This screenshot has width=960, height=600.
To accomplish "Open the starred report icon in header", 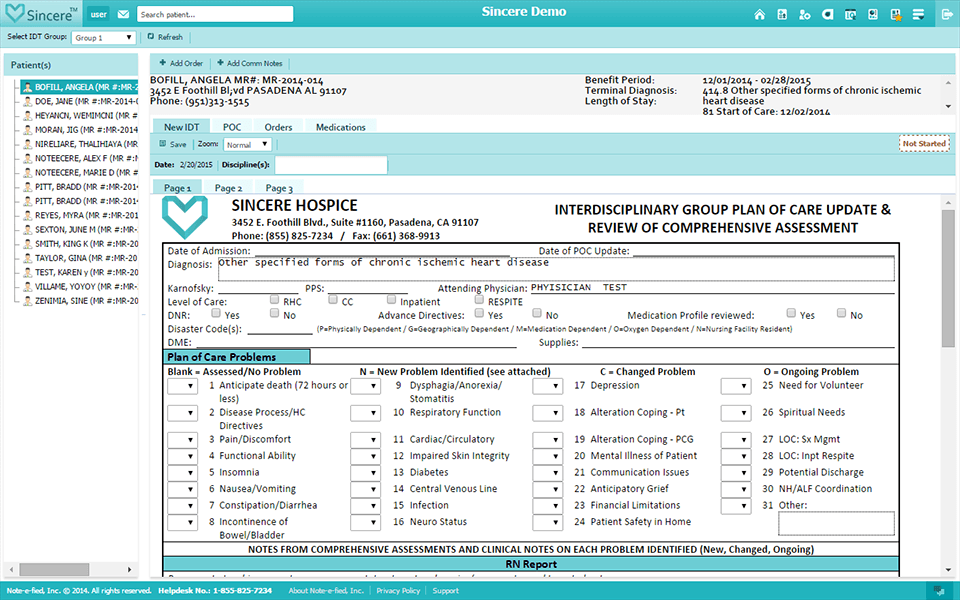I will pyautogui.click(x=896, y=14).
